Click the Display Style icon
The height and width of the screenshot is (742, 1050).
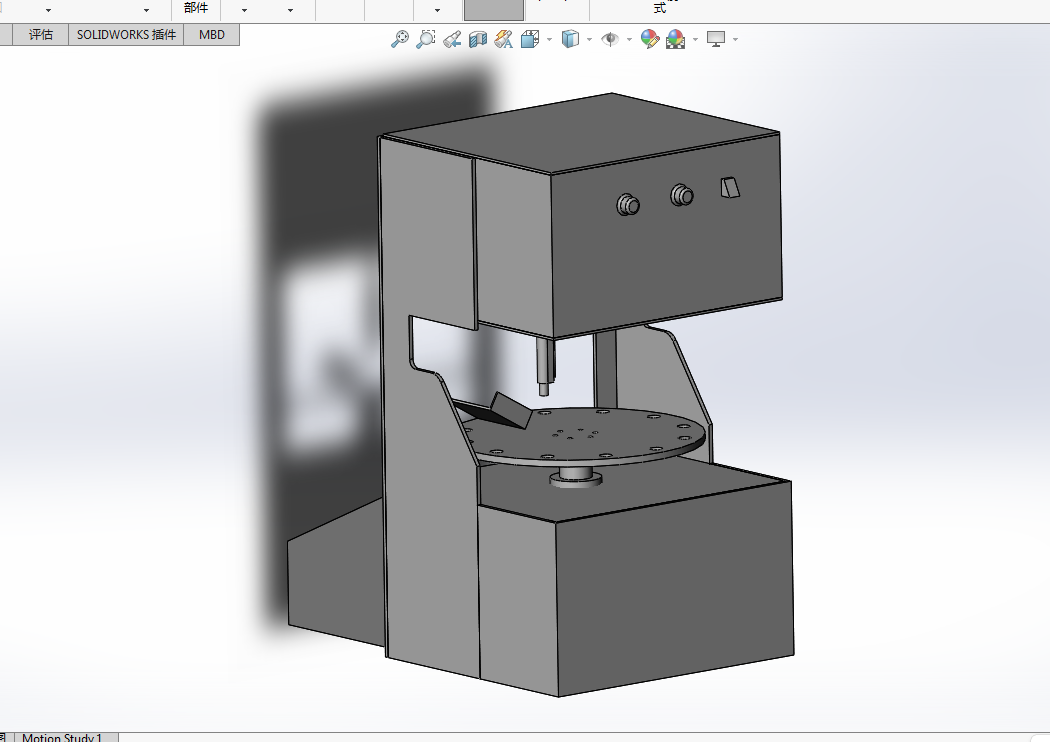click(x=570, y=39)
